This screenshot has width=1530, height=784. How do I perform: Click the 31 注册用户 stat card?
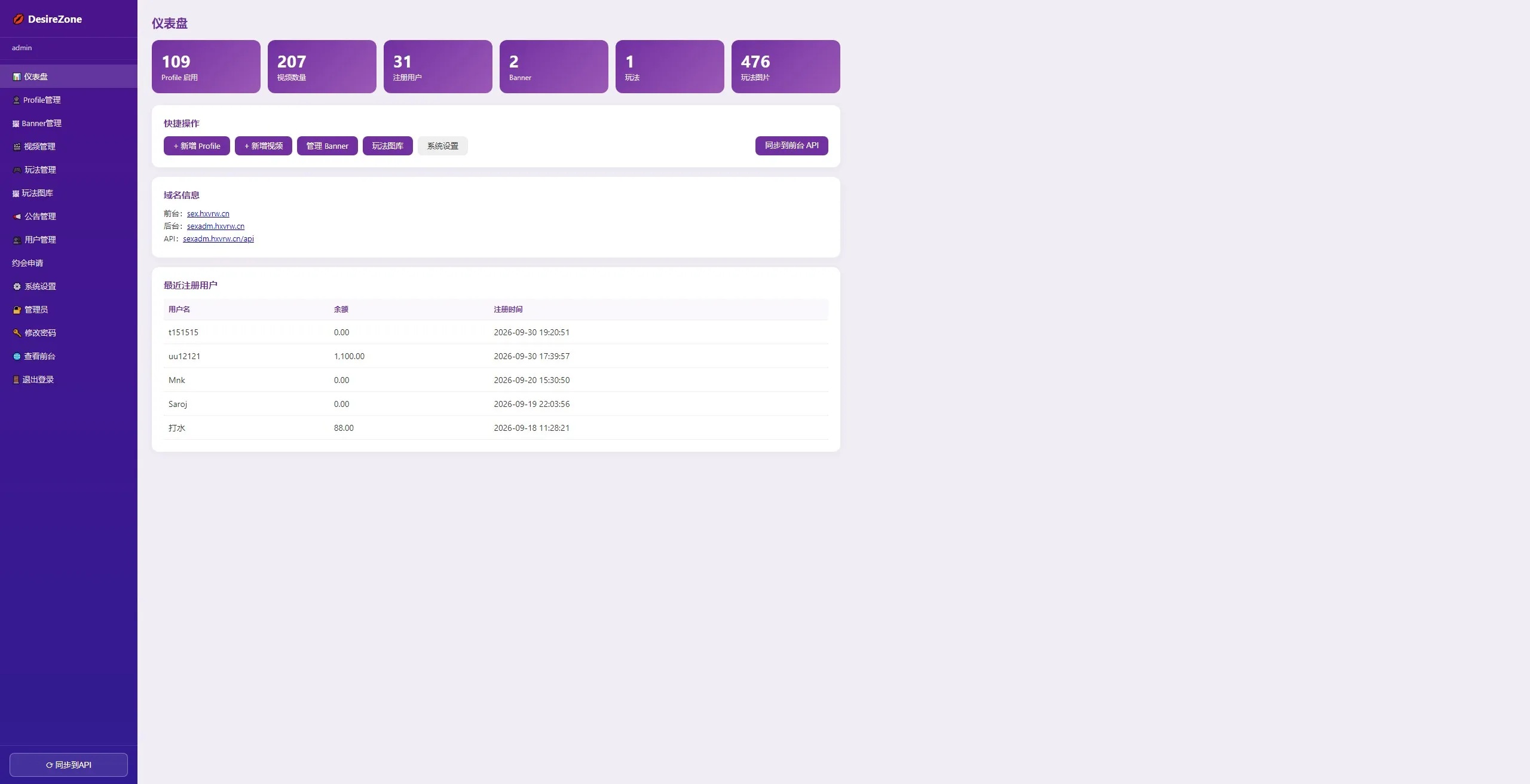coord(438,66)
